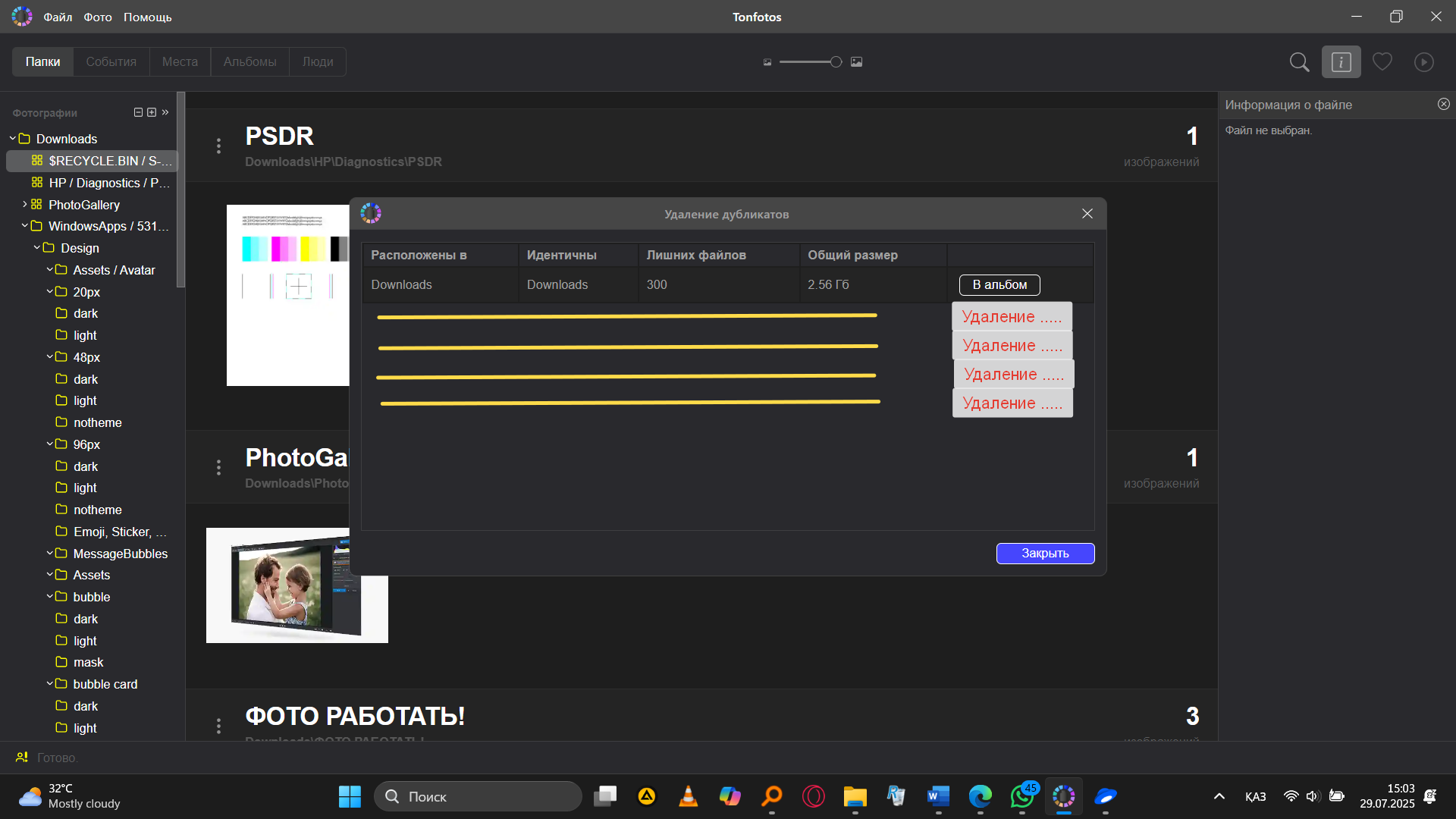
Task: Collapse the WindowsApps / 531… folder
Action: click(x=24, y=225)
